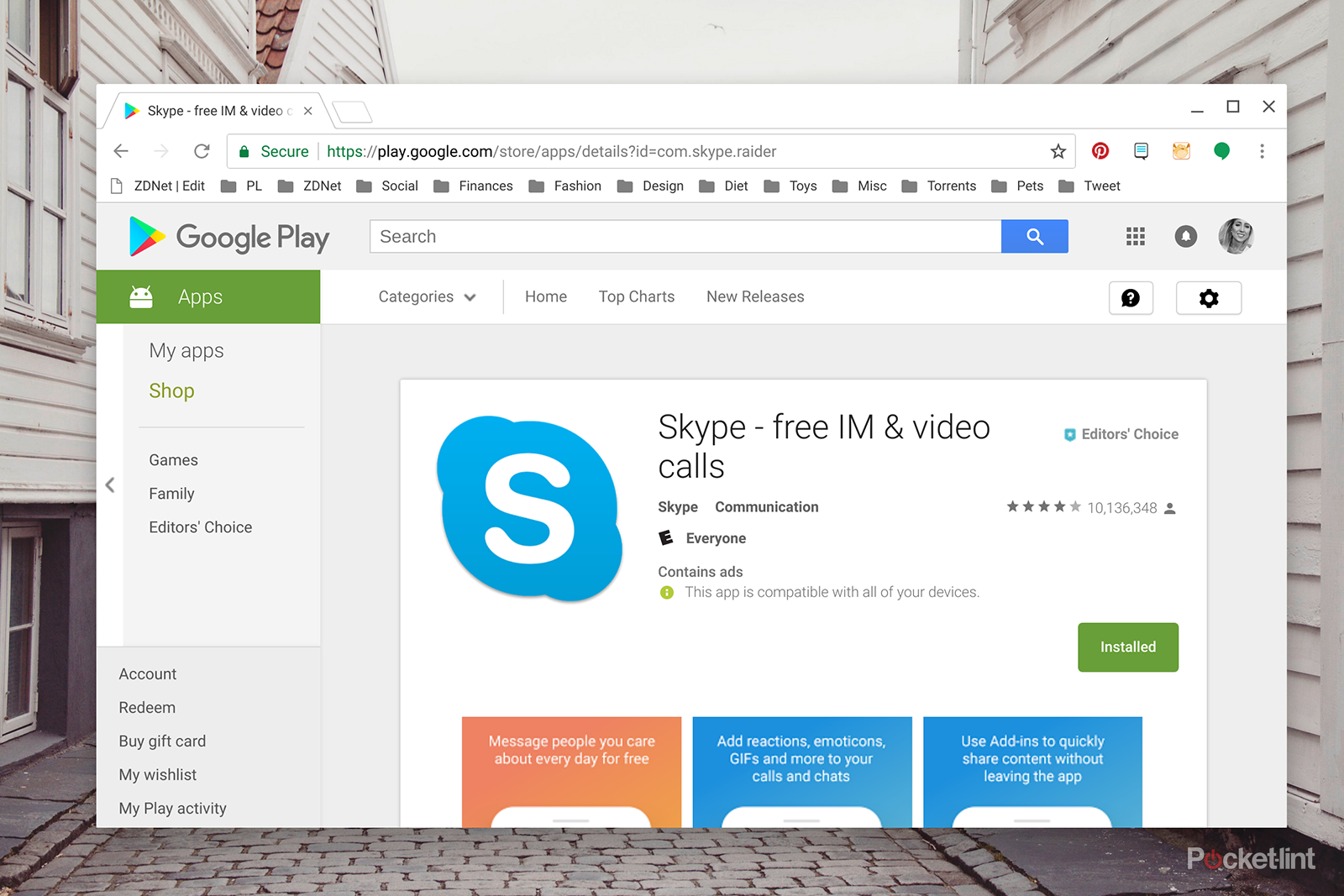1344x896 pixels.
Task: Open the Google apps grid
Action: click(x=1135, y=237)
